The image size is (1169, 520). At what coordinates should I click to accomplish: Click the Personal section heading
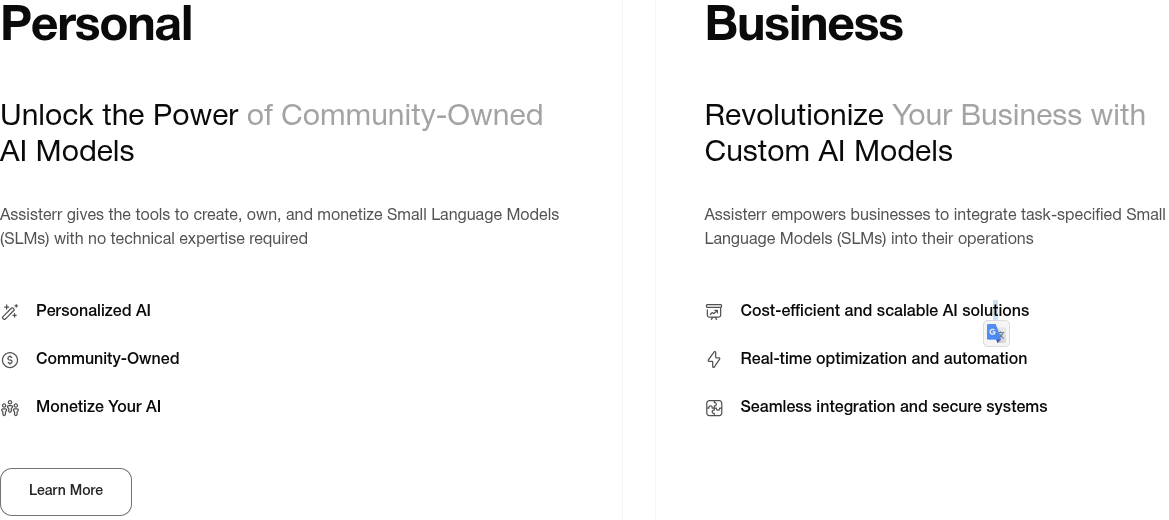coord(96,24)
